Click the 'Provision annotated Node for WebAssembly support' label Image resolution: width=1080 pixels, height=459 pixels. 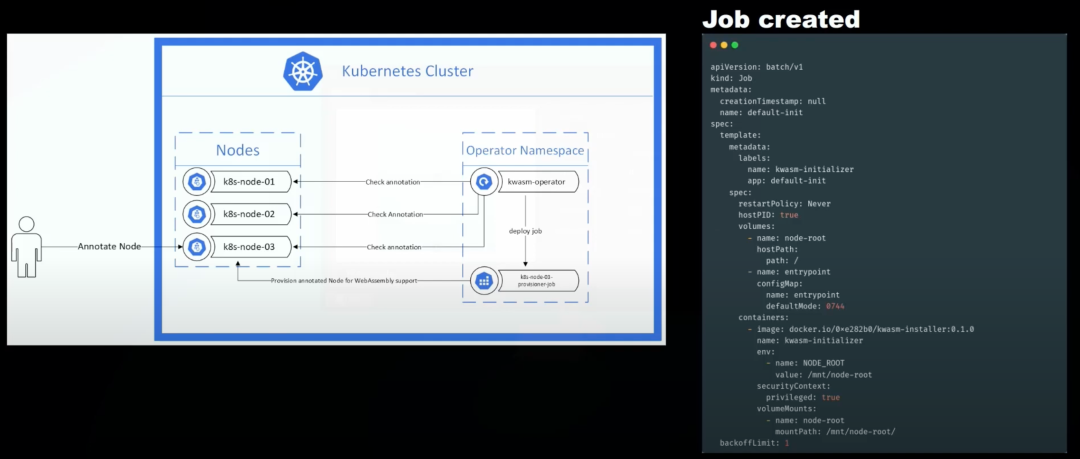tap(343, 281)
